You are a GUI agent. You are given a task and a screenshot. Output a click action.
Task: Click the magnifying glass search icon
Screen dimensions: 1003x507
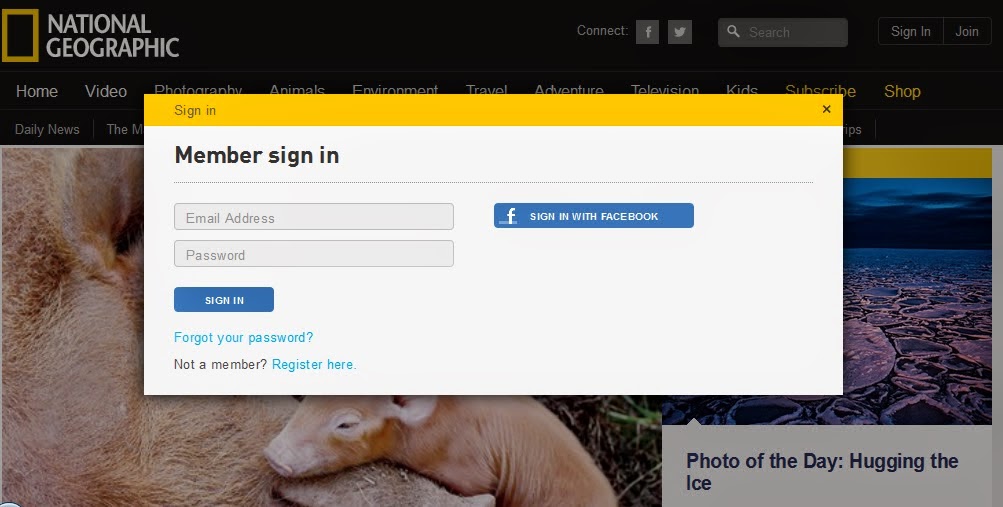click(x=734, y=31)
